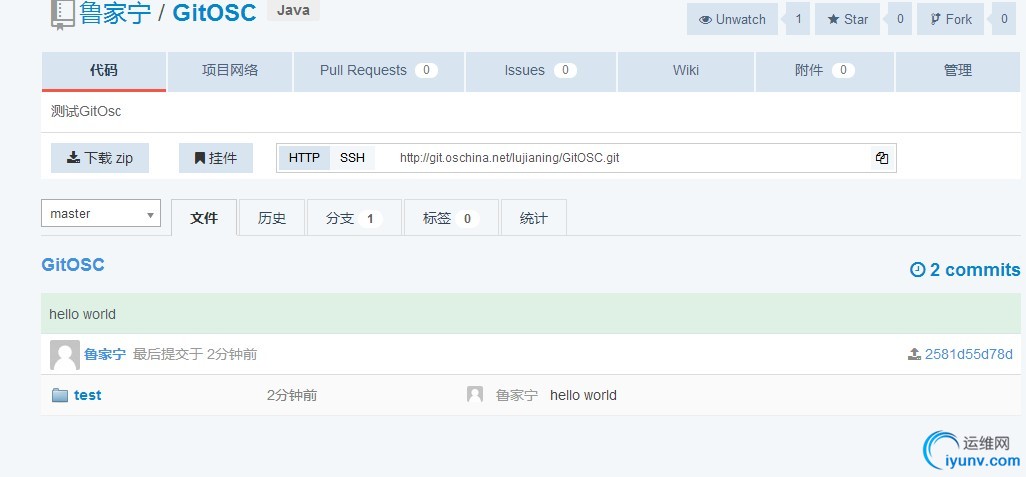
Task: Click the repository clone URL field
Action: click(622, 158)
